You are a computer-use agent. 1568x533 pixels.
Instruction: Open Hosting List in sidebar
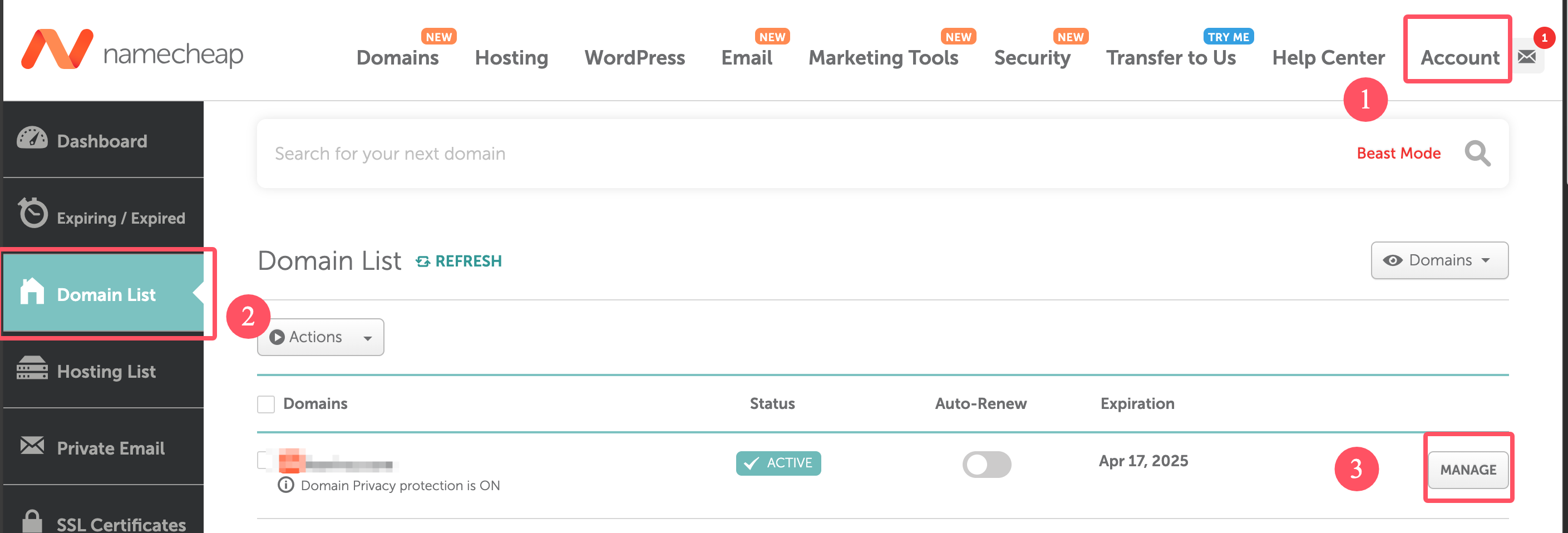[103, 371]
